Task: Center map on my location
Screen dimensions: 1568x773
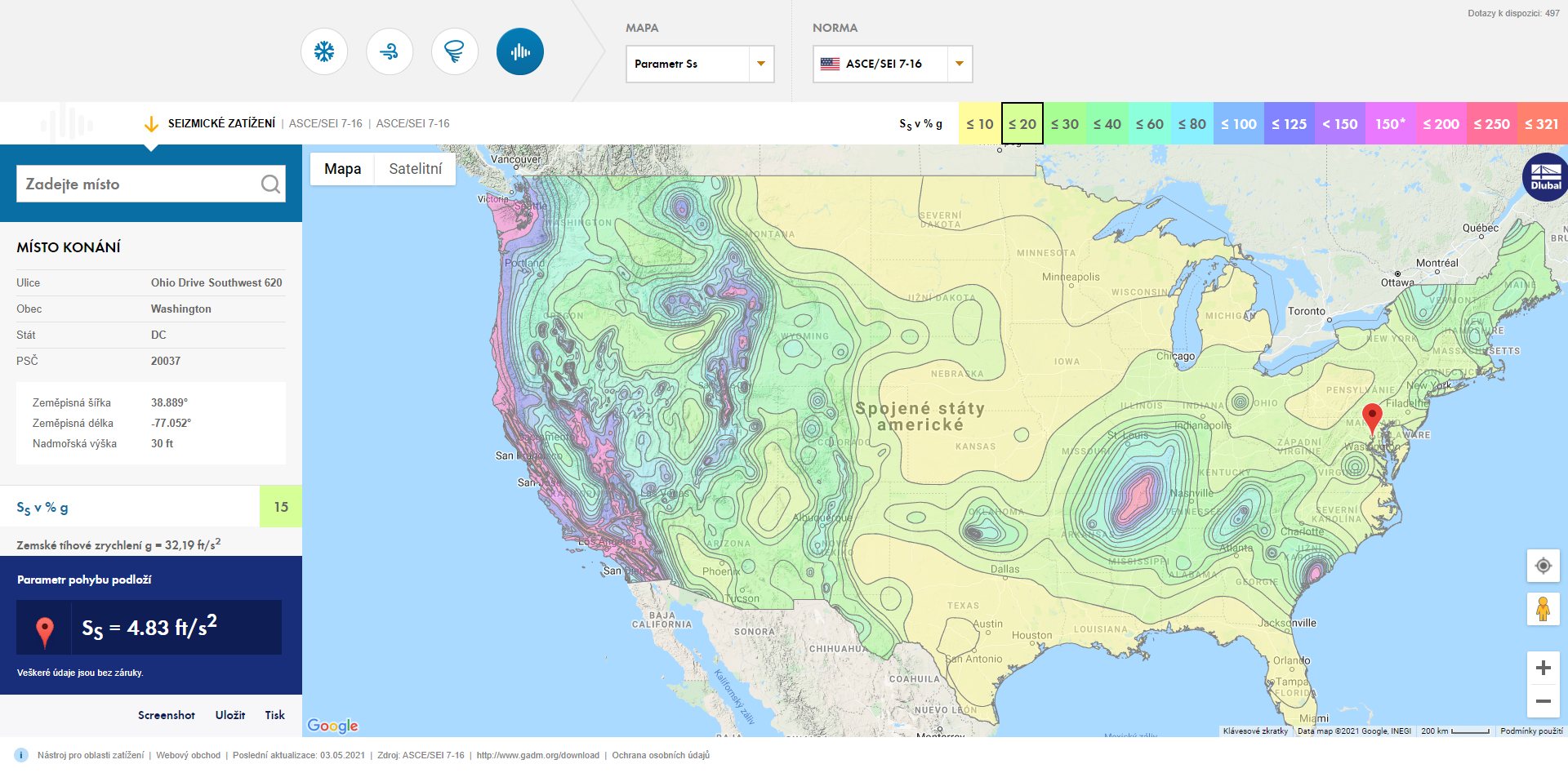Action: (x=1543, y=566)
